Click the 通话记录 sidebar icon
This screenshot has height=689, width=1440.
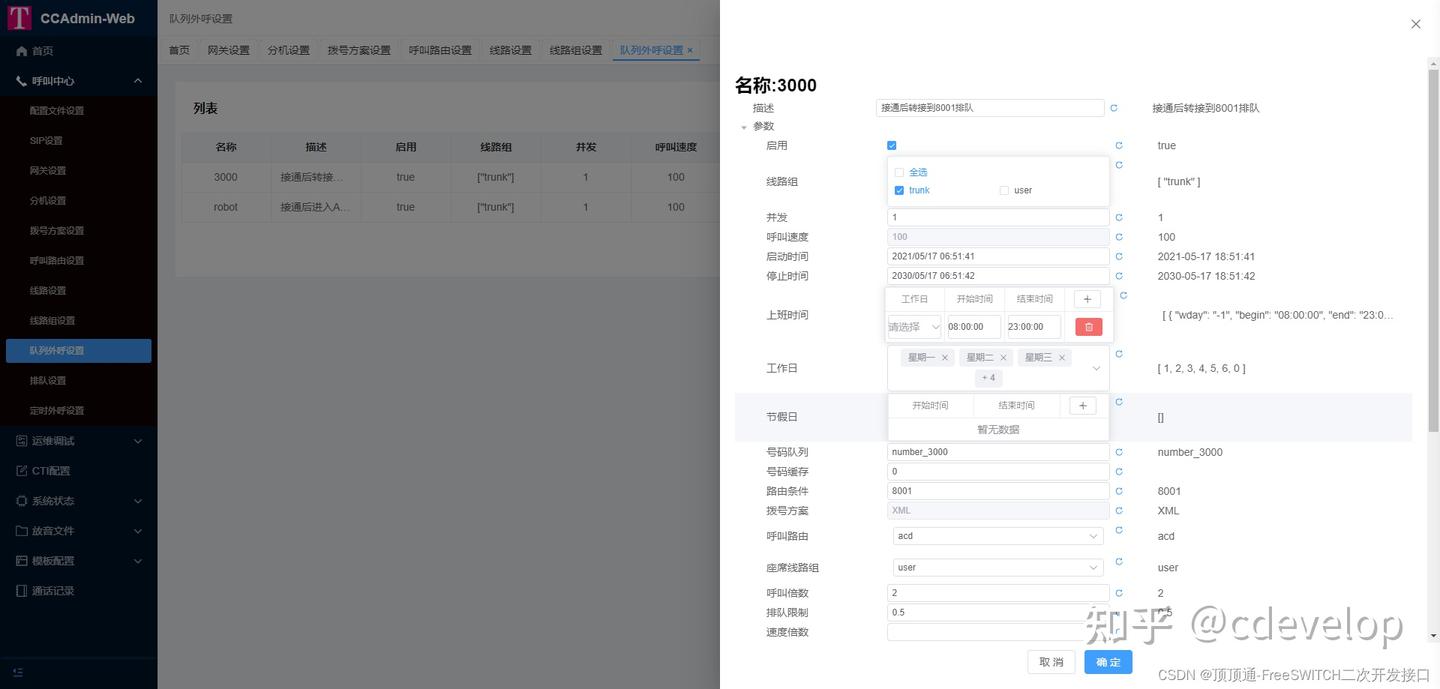[x=21, y=590]
